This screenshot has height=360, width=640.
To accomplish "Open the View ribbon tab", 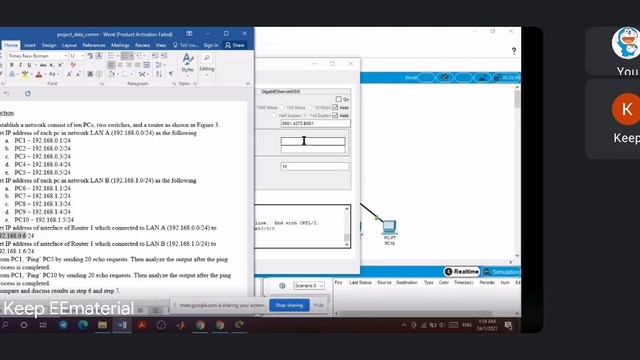I will 161,45.
